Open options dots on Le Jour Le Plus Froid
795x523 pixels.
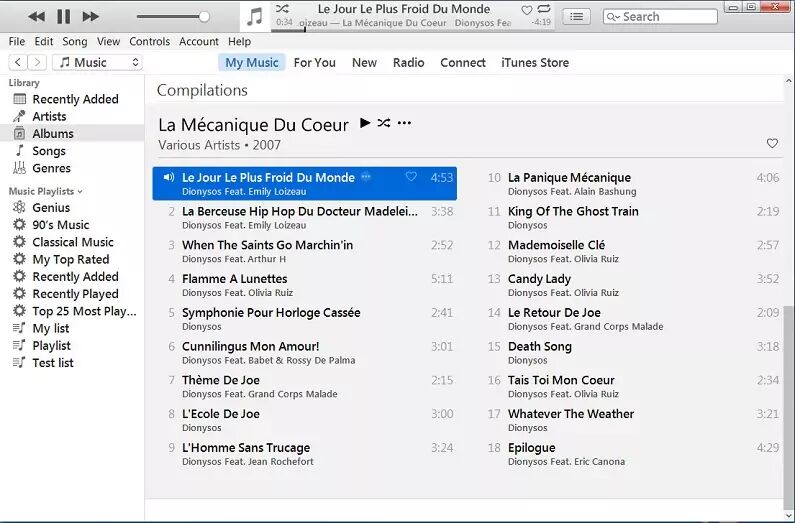tap(366, 177)
